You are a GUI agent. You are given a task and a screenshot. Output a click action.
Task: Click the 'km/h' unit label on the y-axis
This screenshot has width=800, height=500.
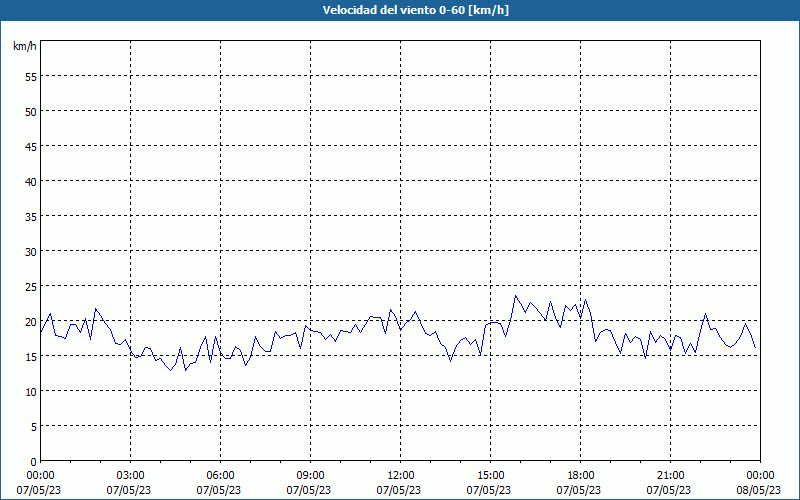click(x=25, y=46)
